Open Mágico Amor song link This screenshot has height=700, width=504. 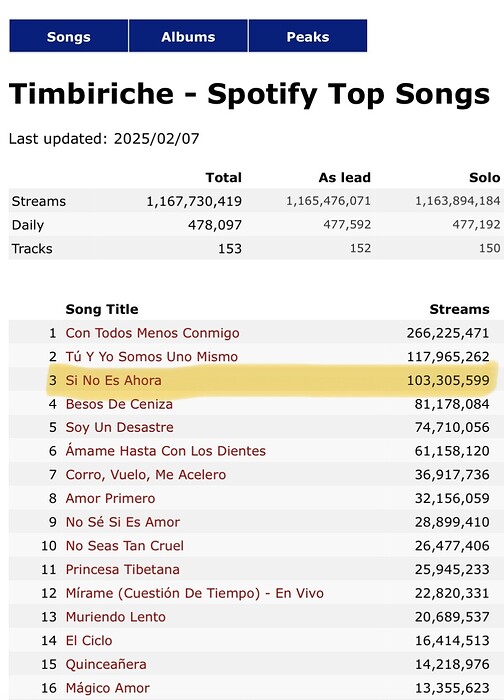[x=108, y=688]
